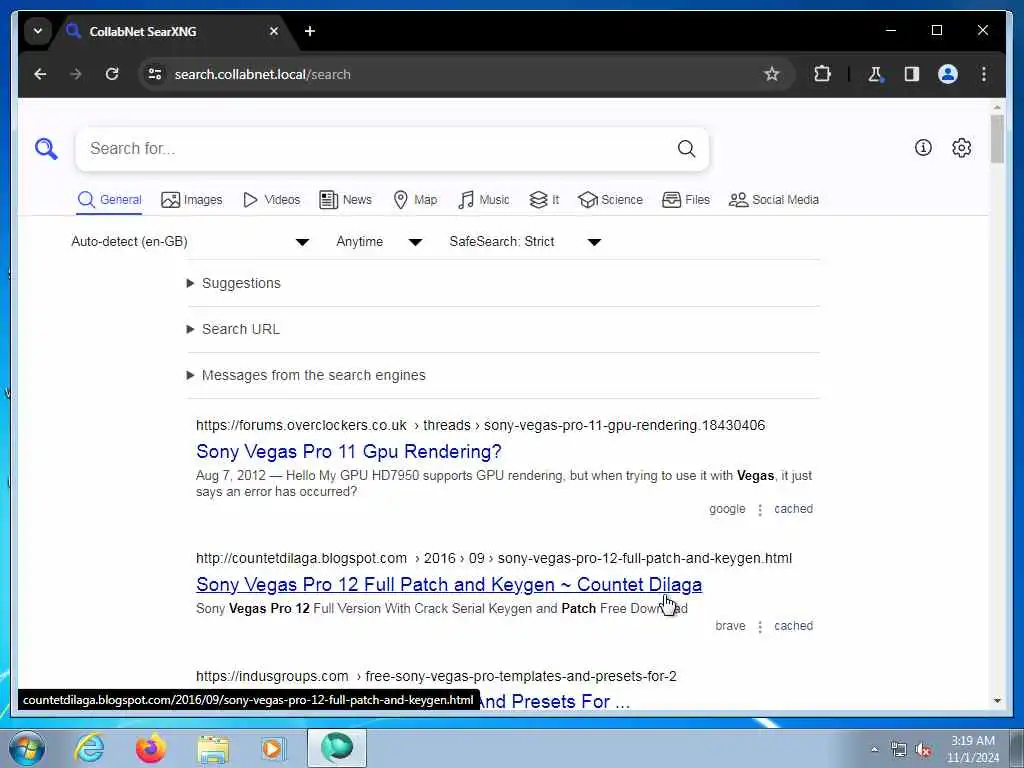This screenshot has width=1024, height=768.
Task: Switch to the Files tab
Action: (685, 200)
